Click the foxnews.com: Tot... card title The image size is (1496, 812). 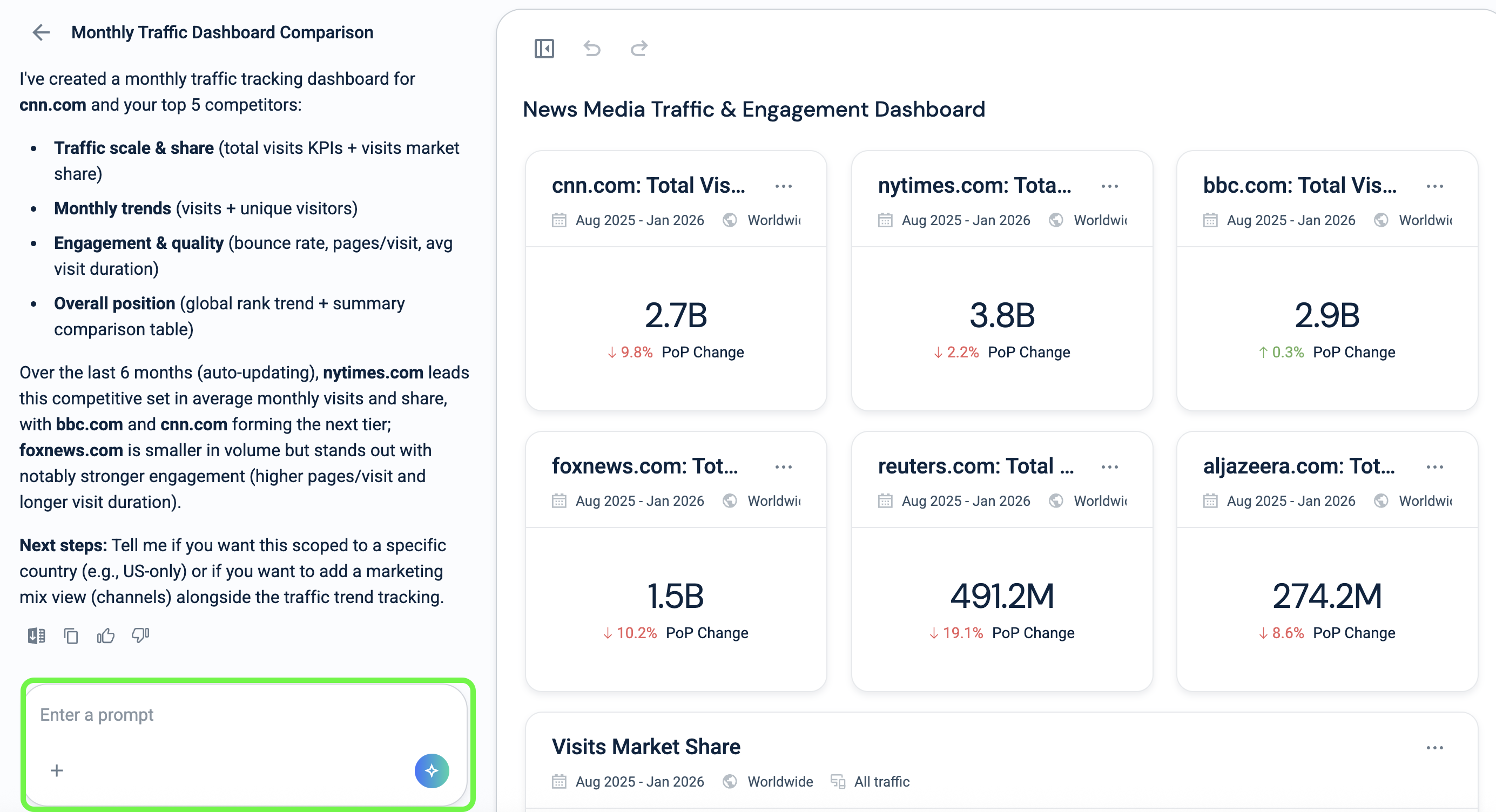pos(645,465)
